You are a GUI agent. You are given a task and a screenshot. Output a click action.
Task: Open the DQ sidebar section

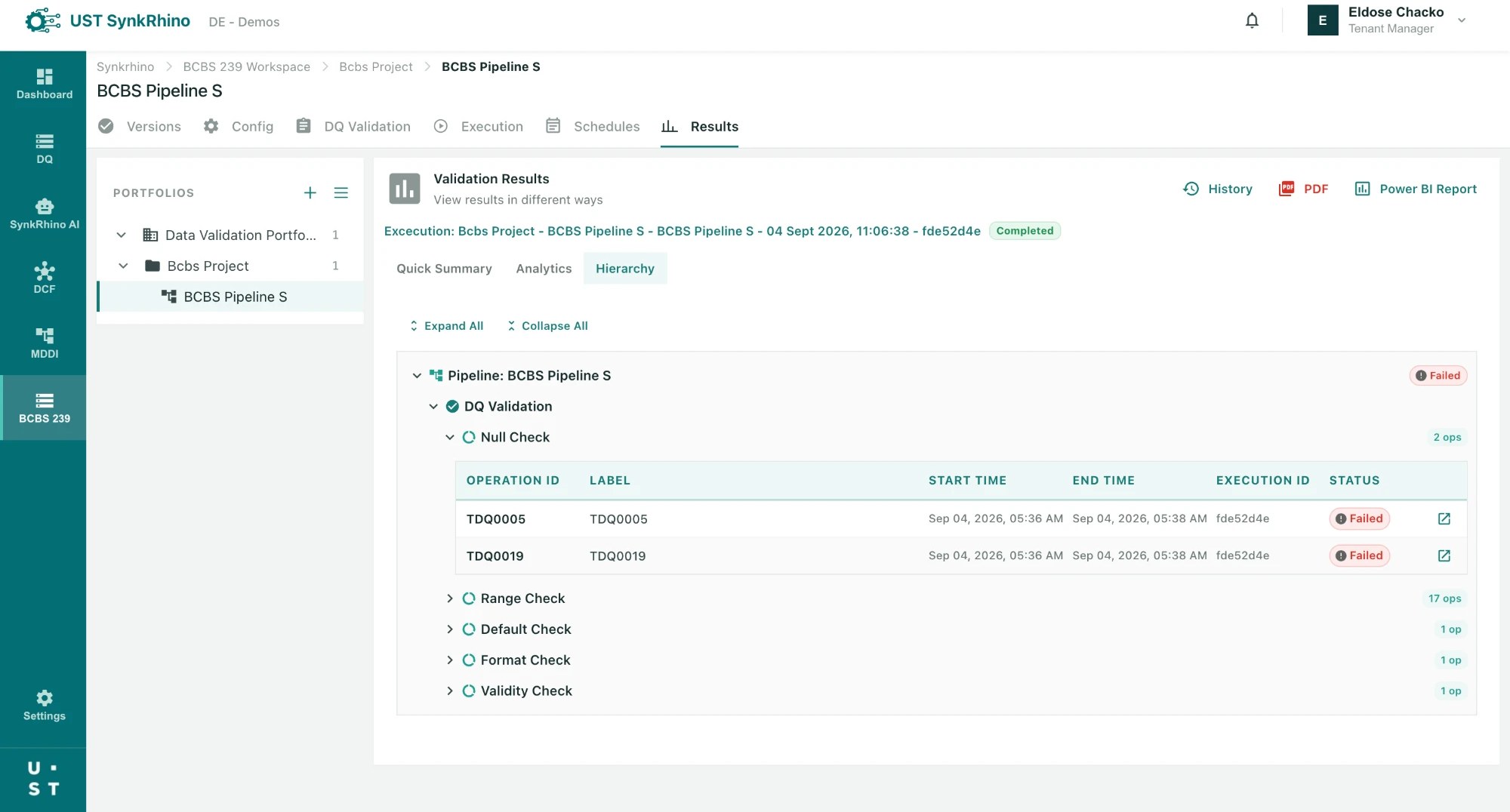click(44, 149)
